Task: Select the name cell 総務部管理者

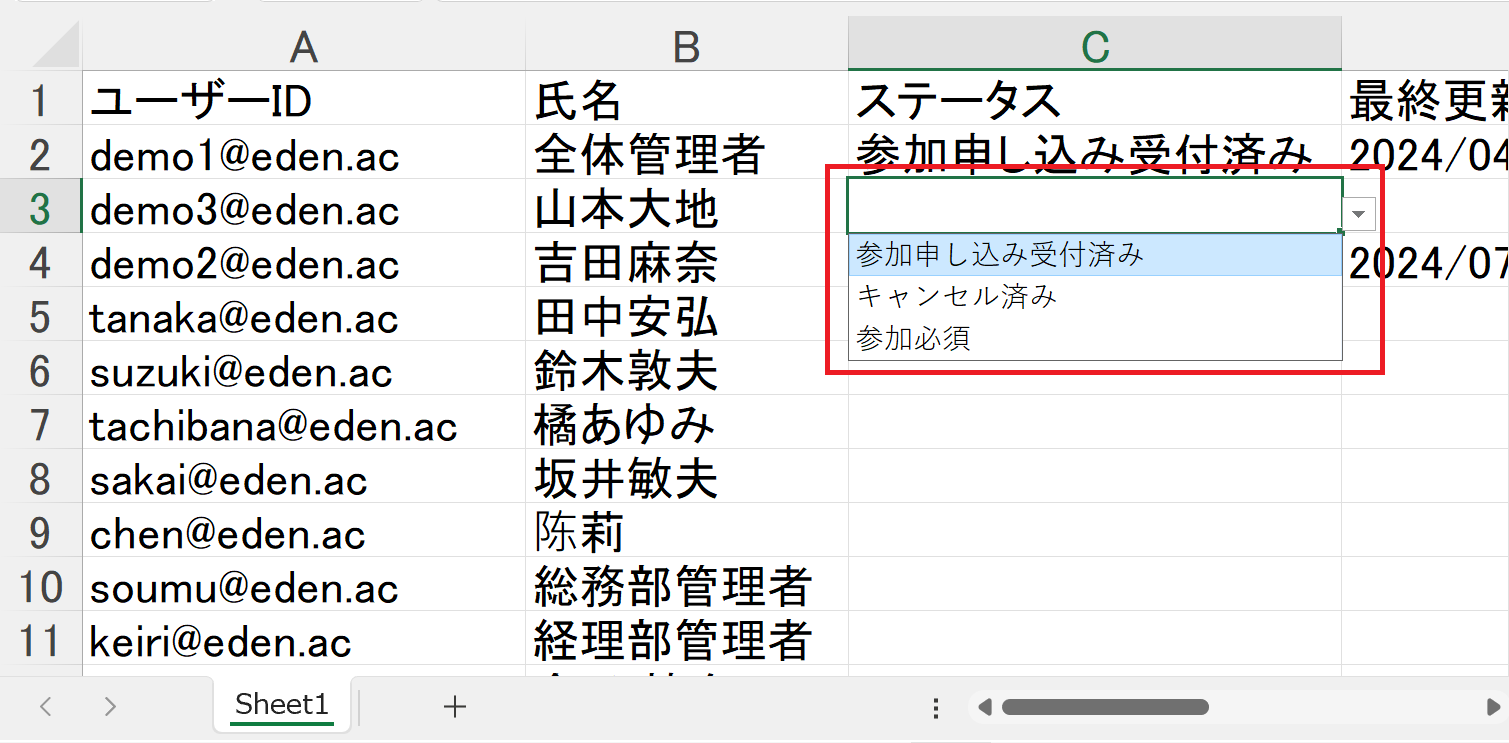Action: 686,584
